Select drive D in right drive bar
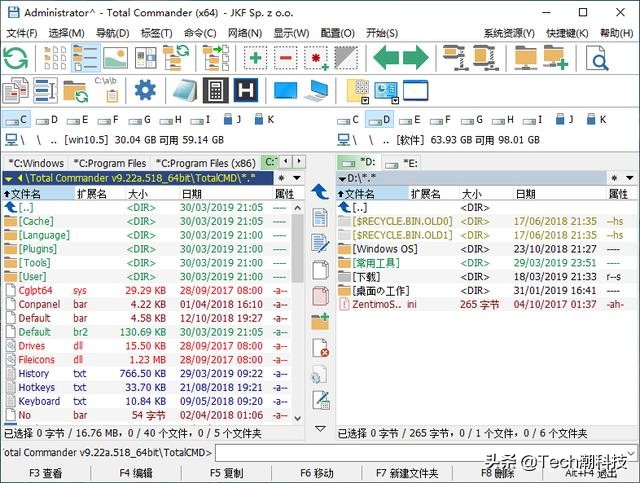Viewport: 640px width, 483px height. [x=378, y=120]
